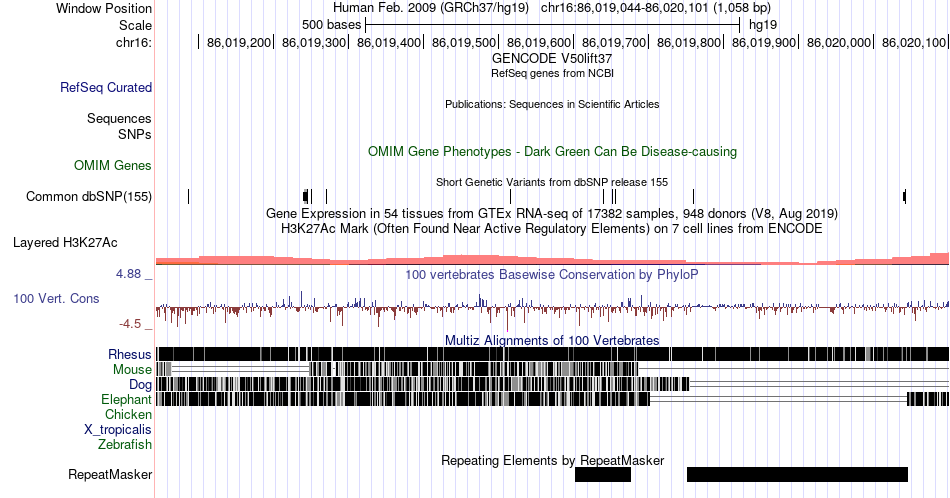Click dbSNP marker just right of 86,019,500 tick
The image size is (950, 498).
[511, 196]
